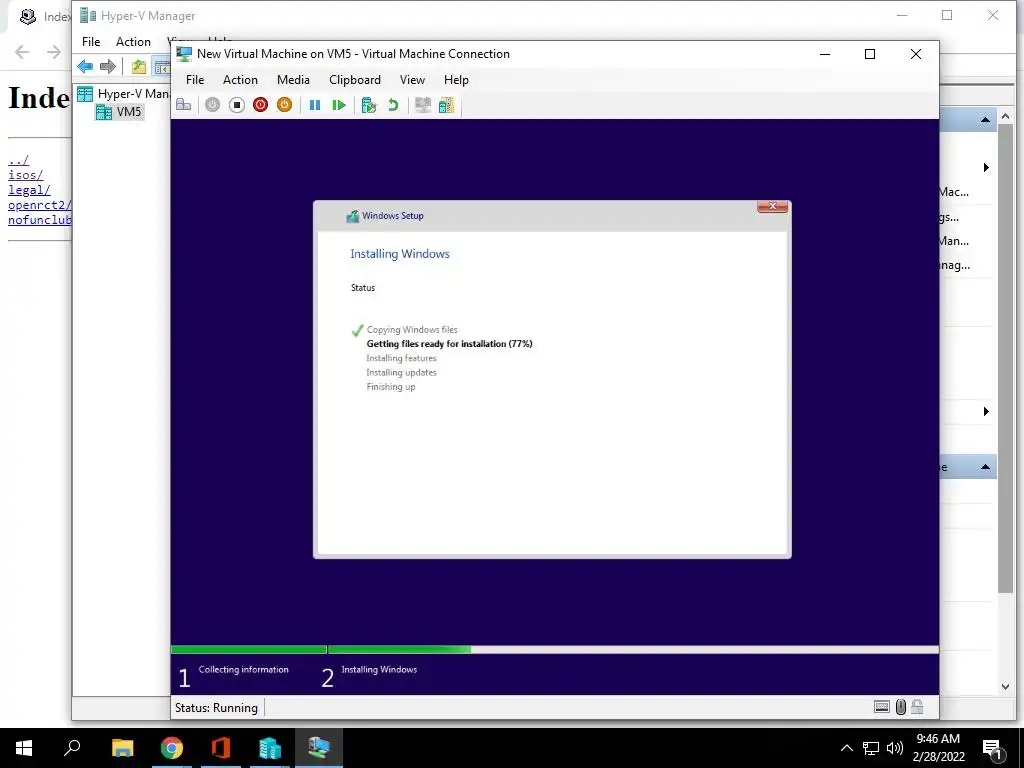Image resolution: width=1024 pixels, height=768 pixels.
Task: Open the VM Connection View menu
Action: [412, 80]
